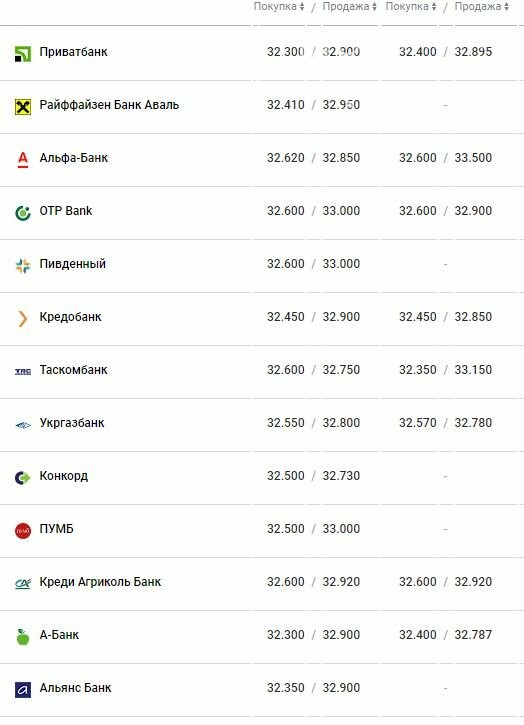This screenshot has height=725, width=524.
Task: Open the Таскомбанк bank name link
Action: click(x=73, y=370)
